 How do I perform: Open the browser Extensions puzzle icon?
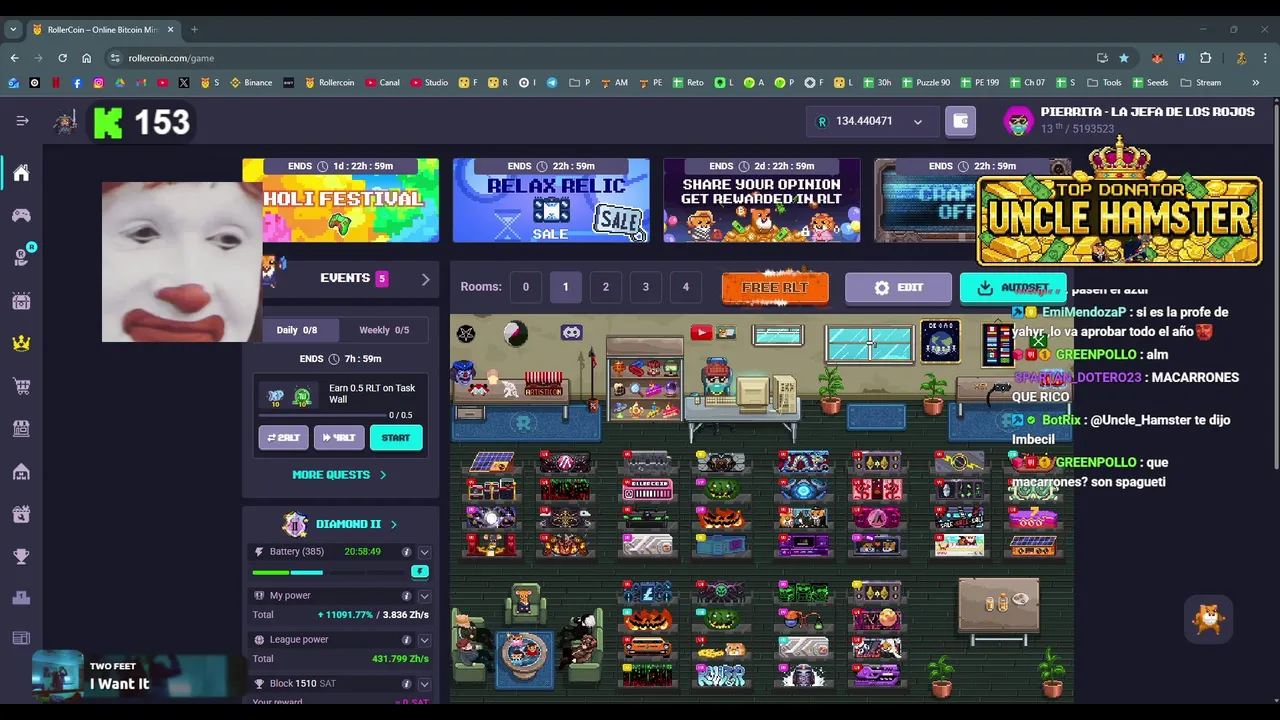click(1206, 58)
